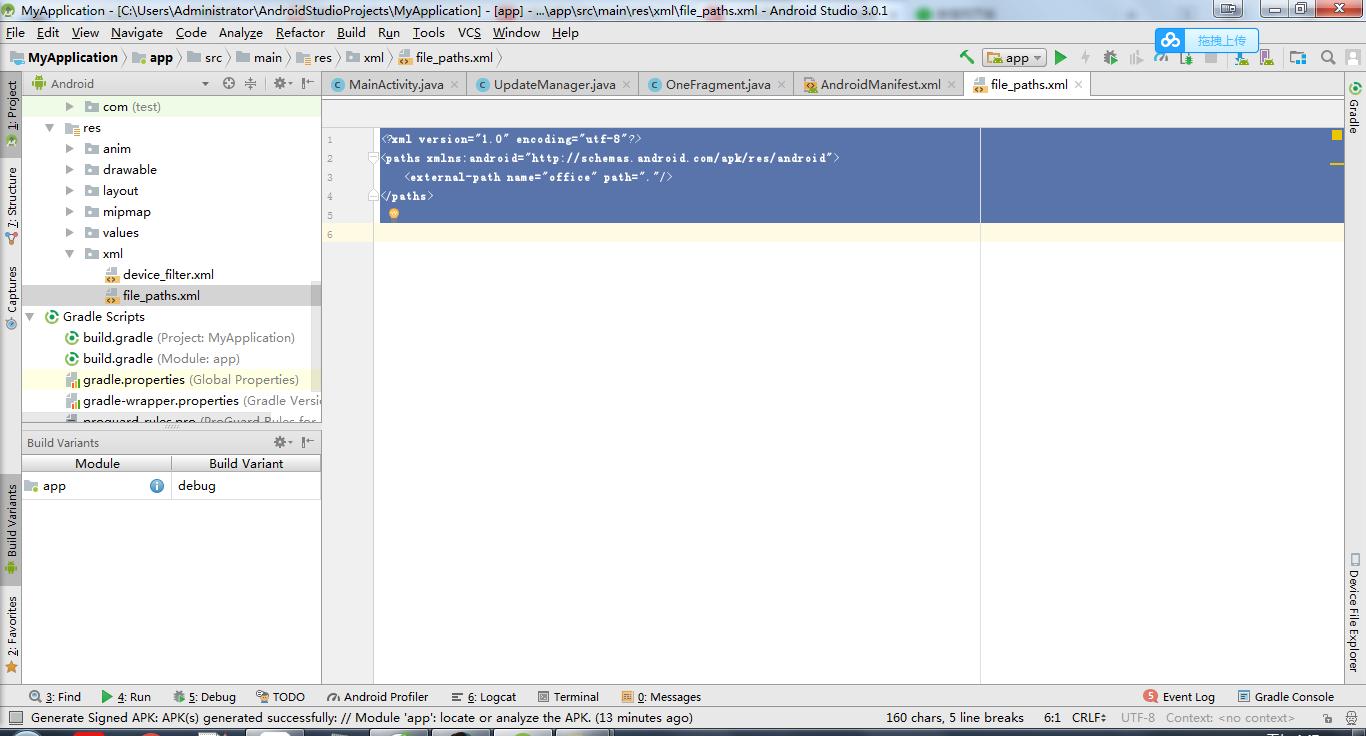Click the yellow warning stripe mark
Screen dimensions: 1366x736
pyautogui.click(x=1337, y=164)
